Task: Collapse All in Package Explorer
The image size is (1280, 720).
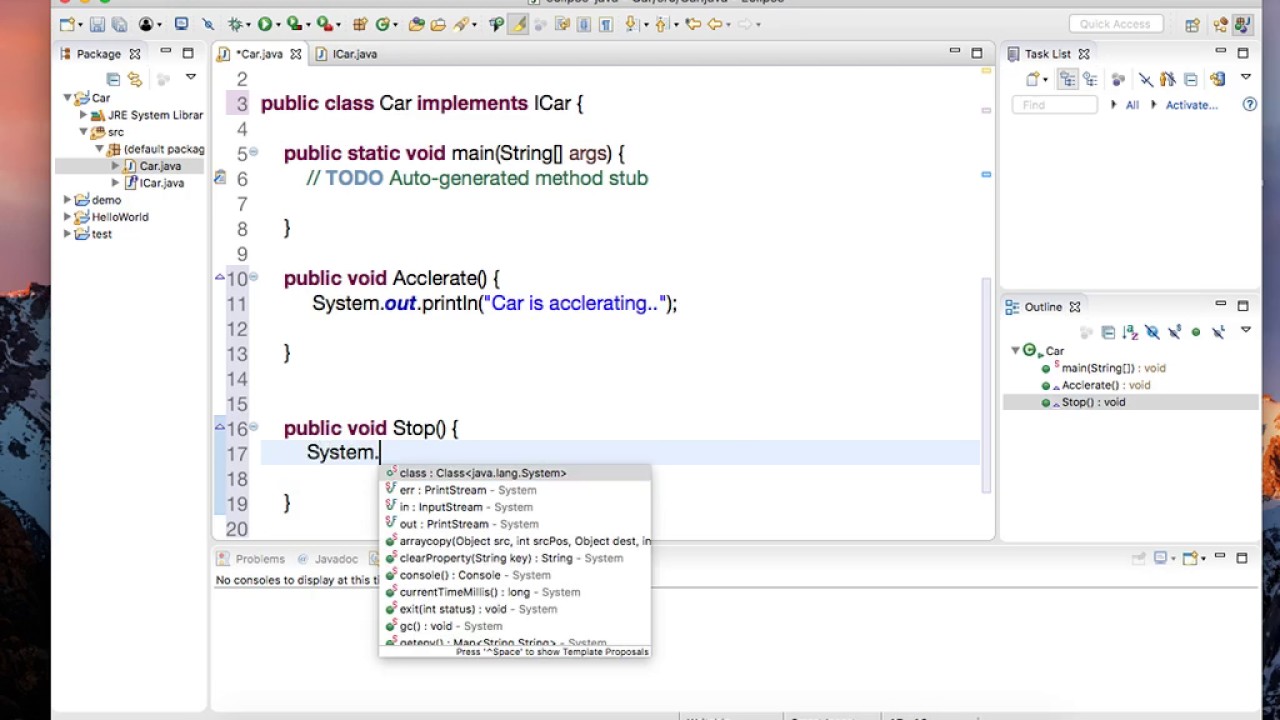Action: pos(113,79)
